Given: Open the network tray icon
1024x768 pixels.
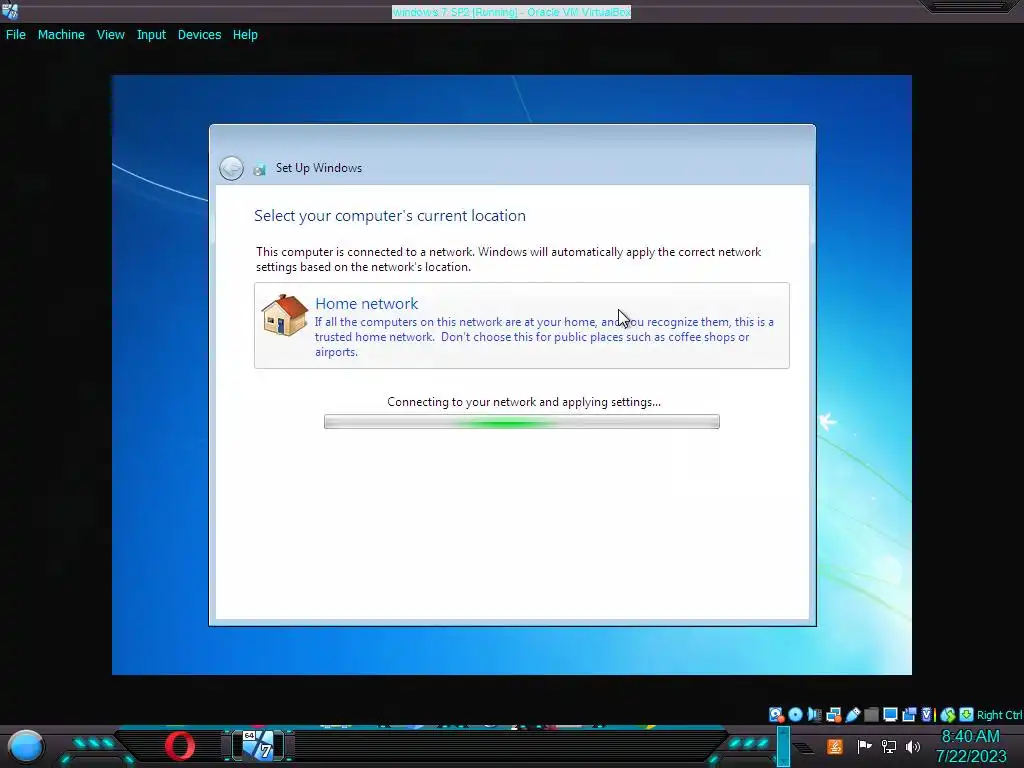Looking at the screenshot, I should pyautogui.click(x=888, y=746).
